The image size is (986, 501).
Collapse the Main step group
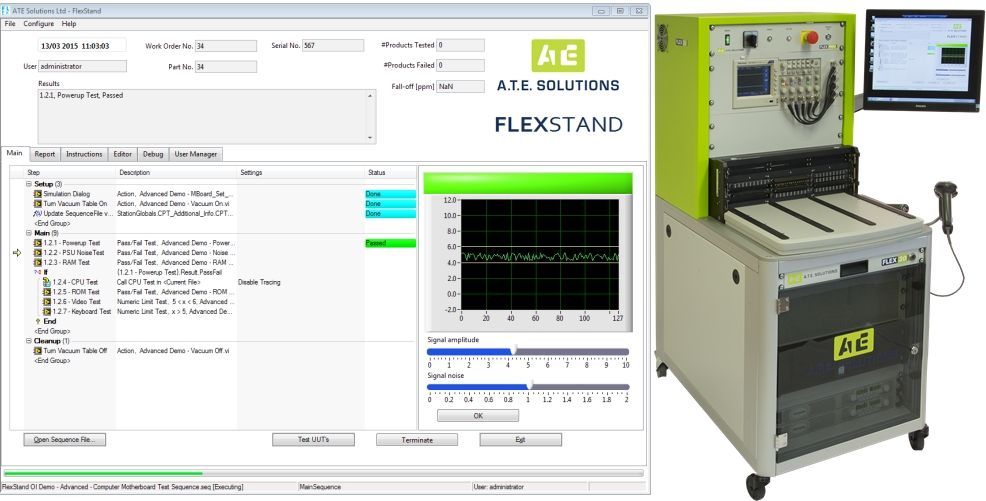click(x=29, y=233)
